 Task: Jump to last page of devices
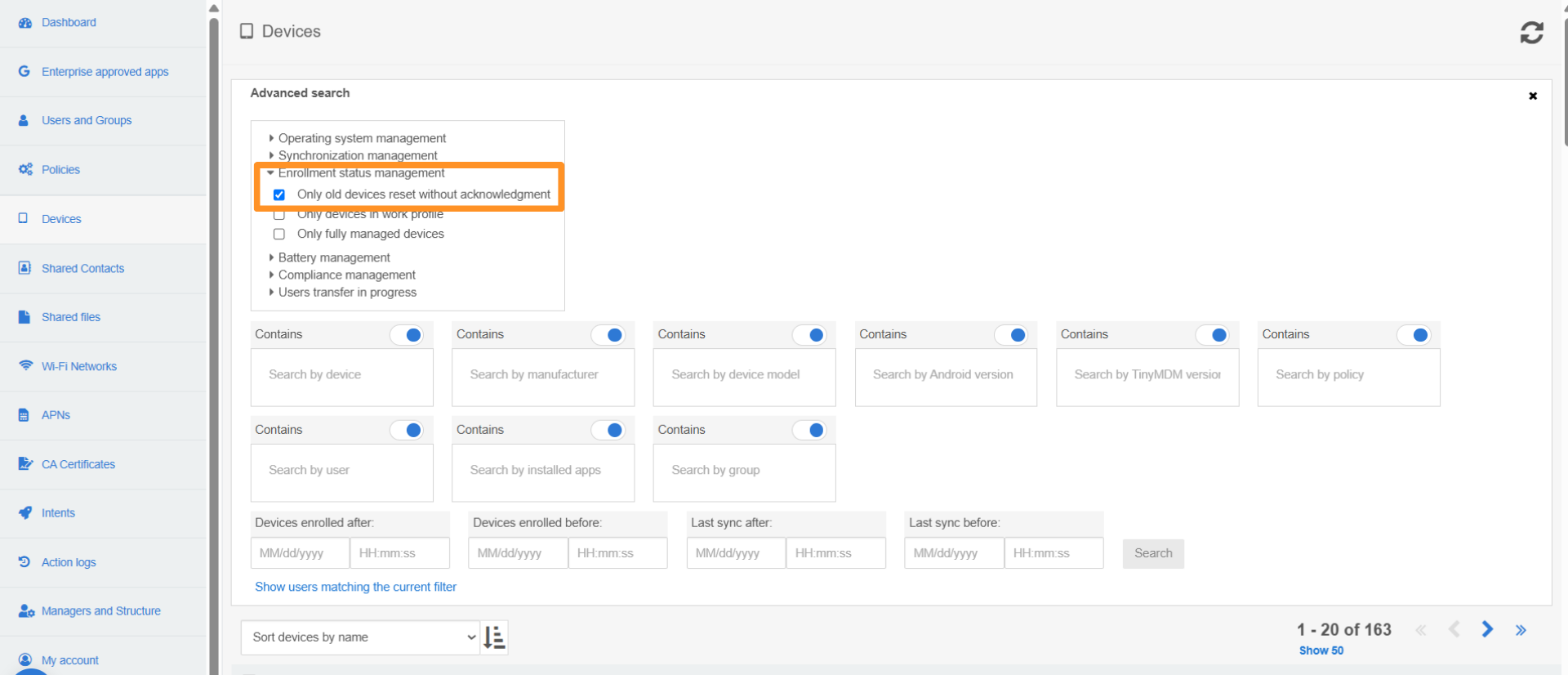pos(1521,630)
